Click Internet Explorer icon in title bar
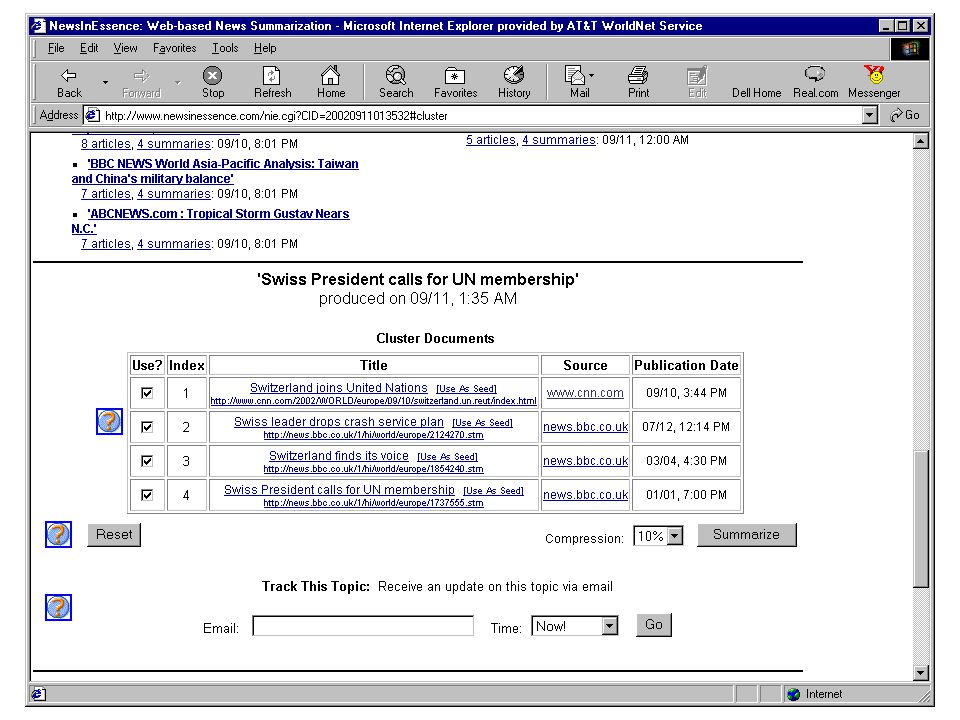The image size is (960, 720). tap(38, 26)
